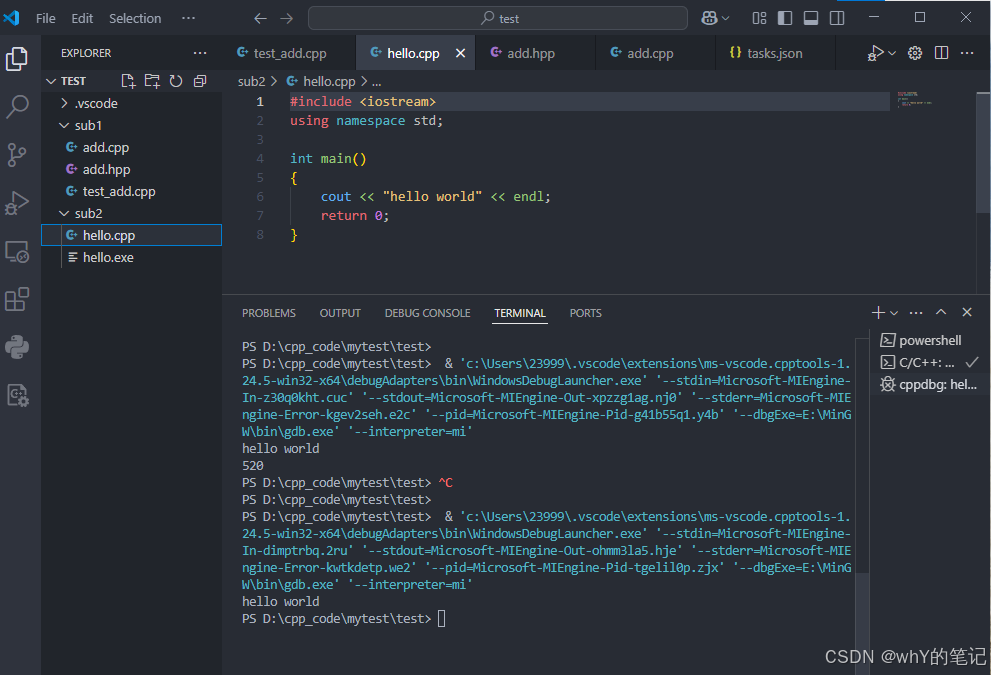Switch to the OUTPUT panel tab
The width and height of the screenshot is (991, 675).
point(340,313)
